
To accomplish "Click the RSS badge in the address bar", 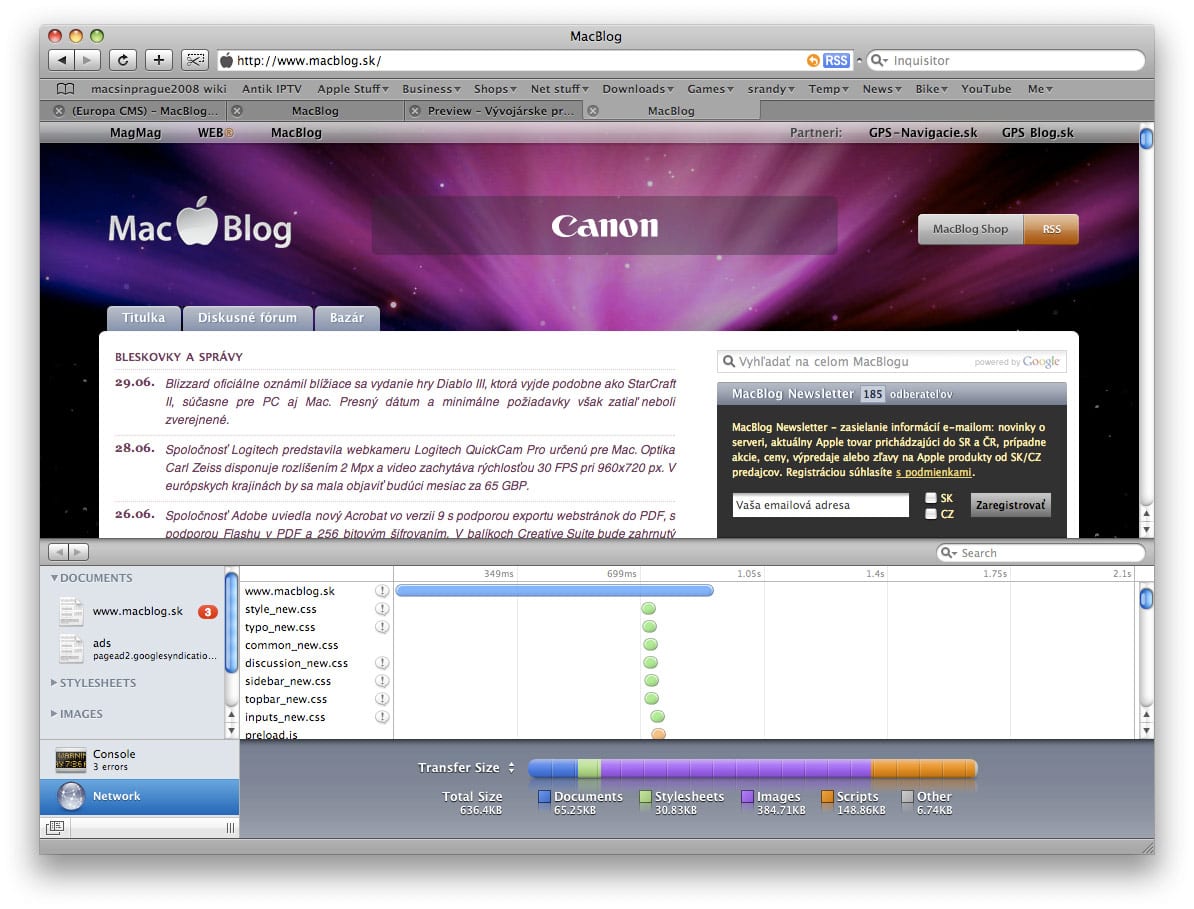I will 836,60.
